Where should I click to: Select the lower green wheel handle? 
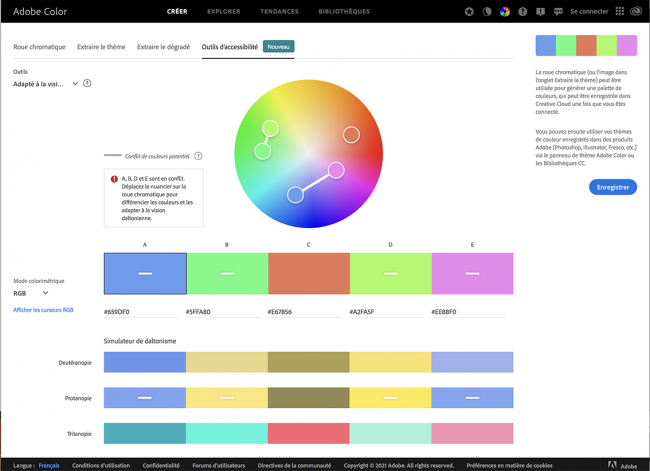coord(262,151)
